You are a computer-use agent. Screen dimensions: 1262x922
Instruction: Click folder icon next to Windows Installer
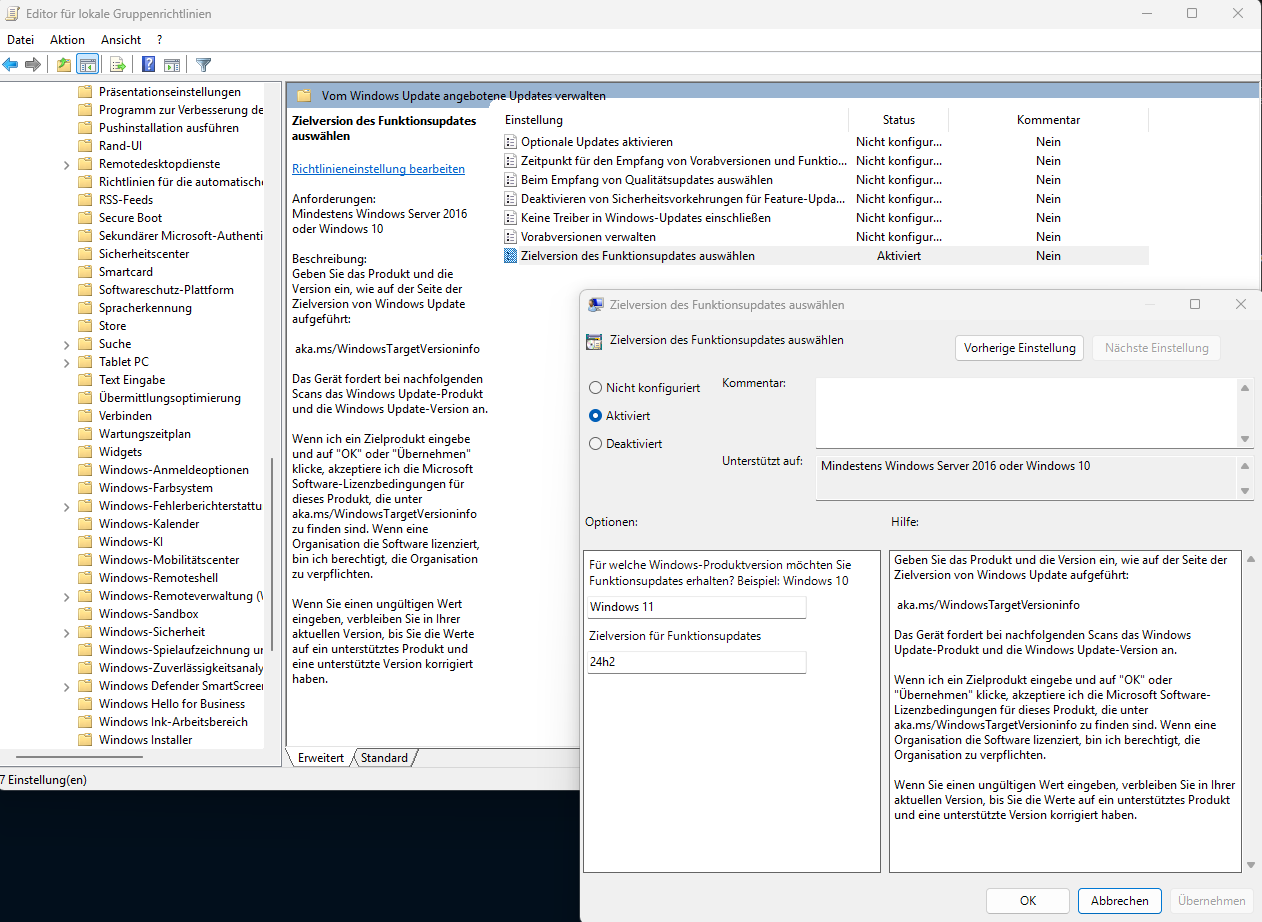coord(85,740)
